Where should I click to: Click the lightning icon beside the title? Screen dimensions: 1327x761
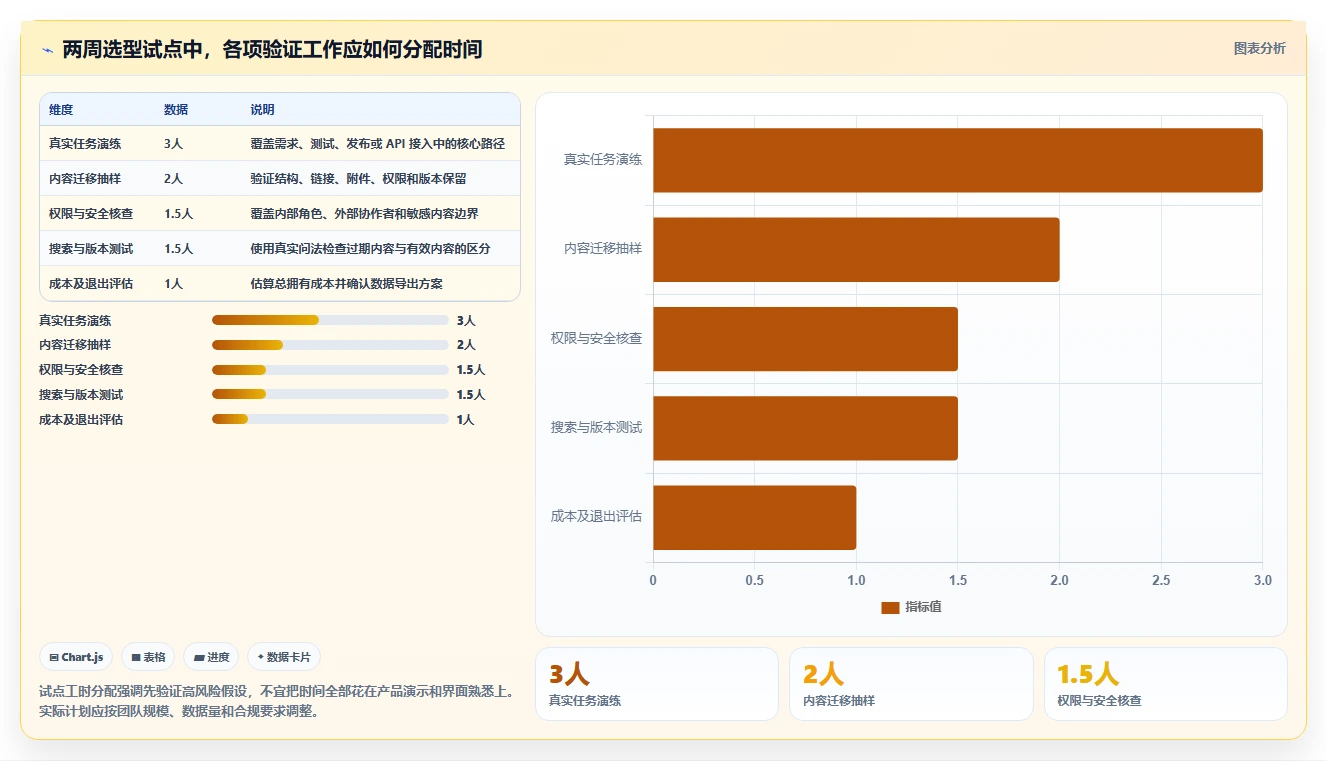[x=47, y=49]
